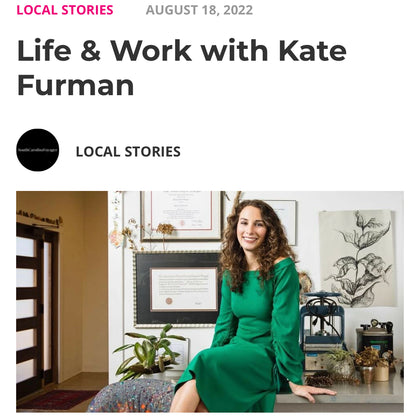This screenshot has height=420, width=420.
Task: Click the red rug on the floor
Action: click(x=57, y=399)
